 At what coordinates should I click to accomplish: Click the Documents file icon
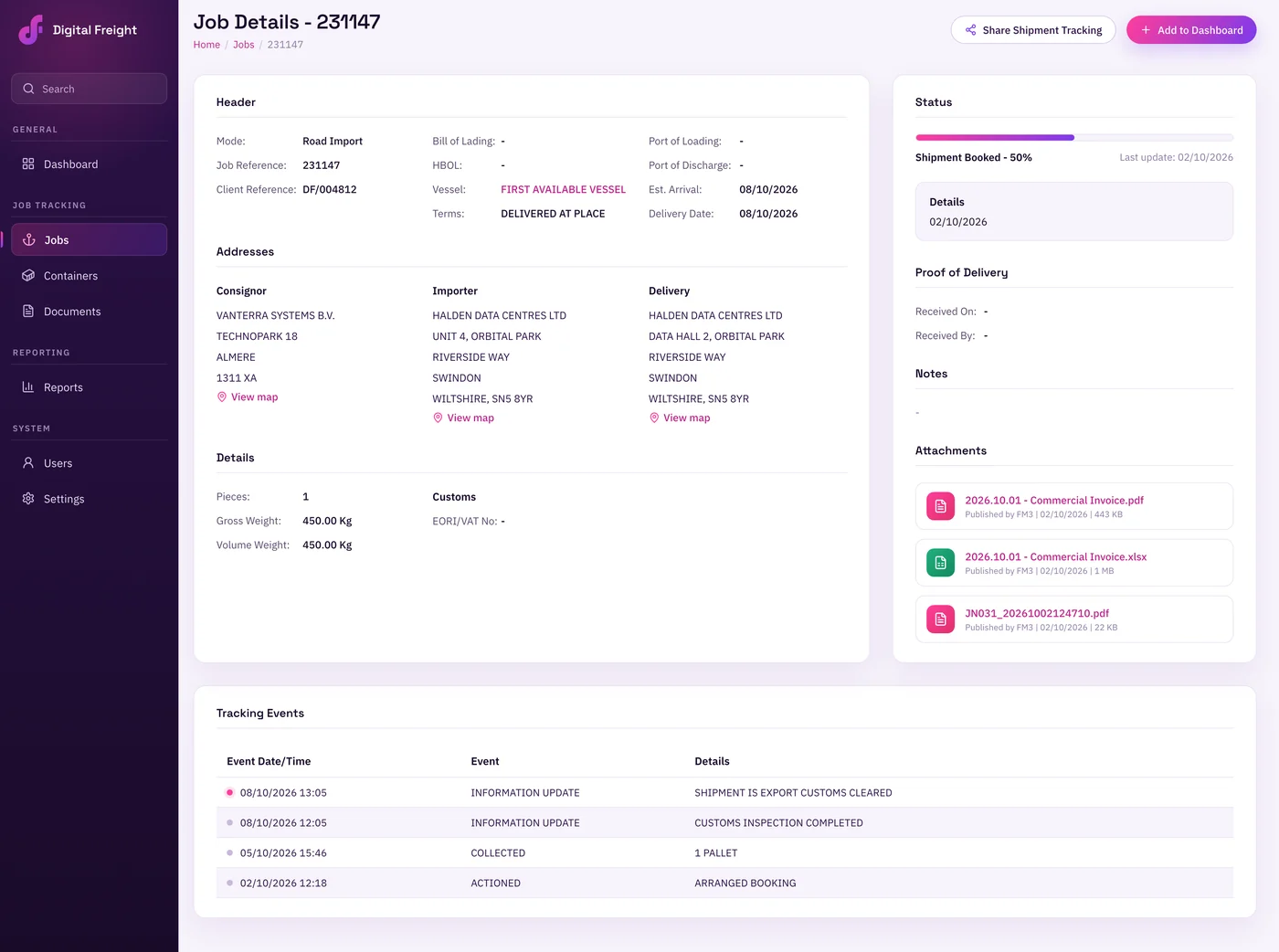click(x=28, y=312)
